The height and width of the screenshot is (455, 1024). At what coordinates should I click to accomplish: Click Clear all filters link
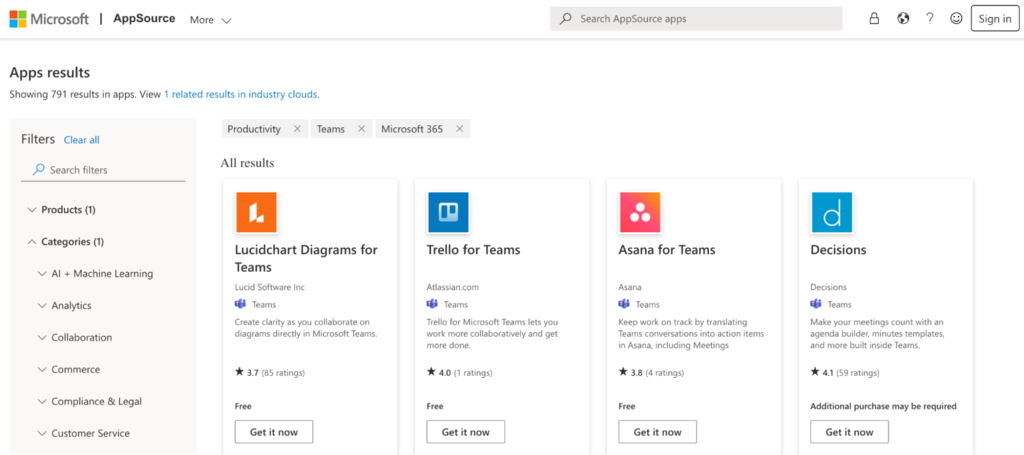pos(82,140)
